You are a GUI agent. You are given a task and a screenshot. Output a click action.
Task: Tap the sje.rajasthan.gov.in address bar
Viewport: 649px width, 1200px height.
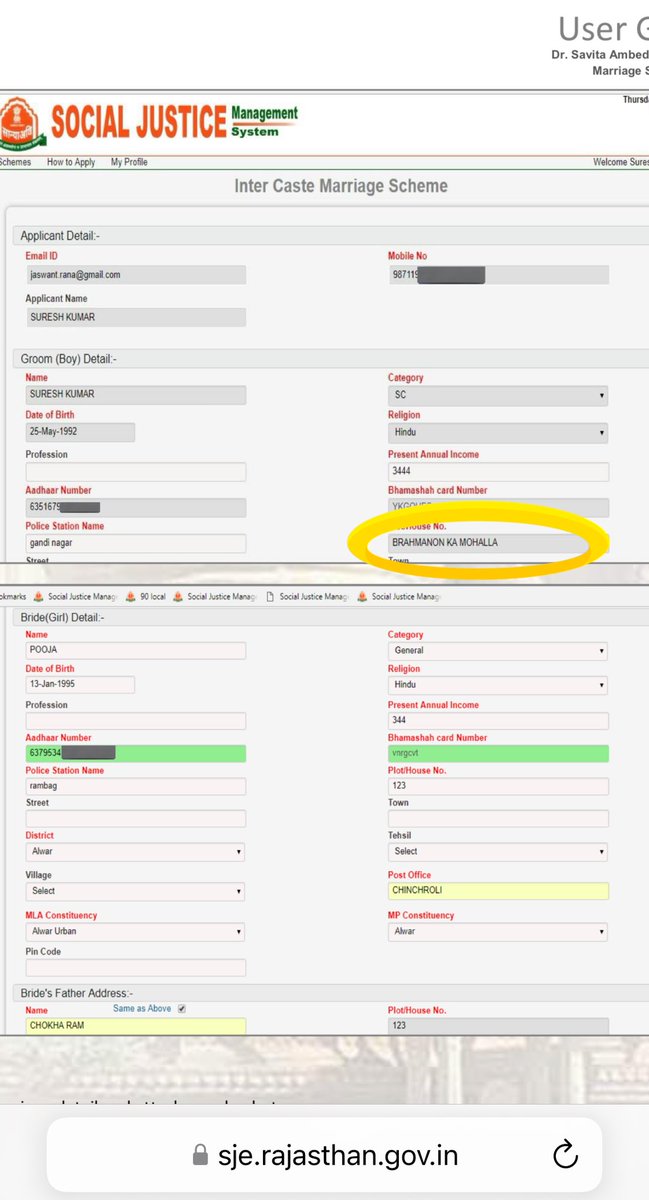[324, 1156]
